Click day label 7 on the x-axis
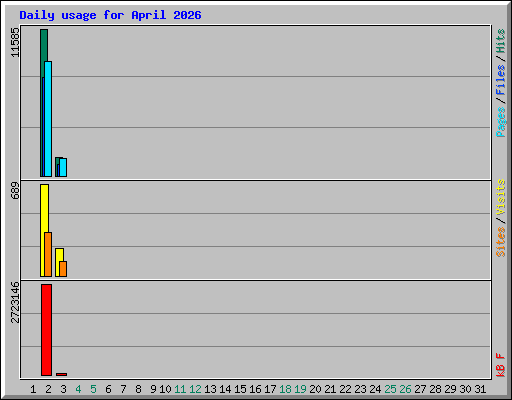Viewport: 512px width, 400px height. [x=123, y=389]
